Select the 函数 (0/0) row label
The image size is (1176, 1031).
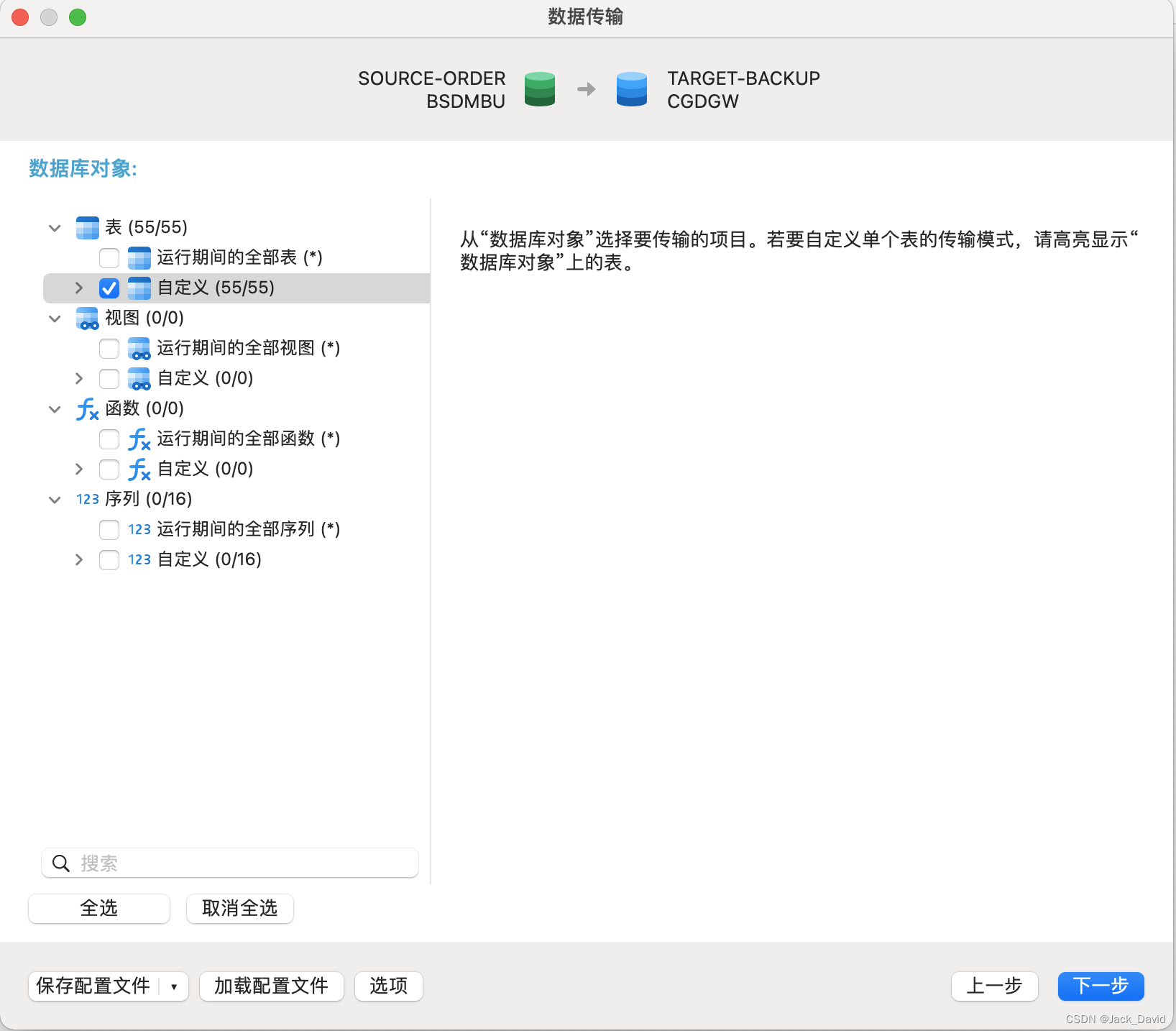[x=144, y=408]
